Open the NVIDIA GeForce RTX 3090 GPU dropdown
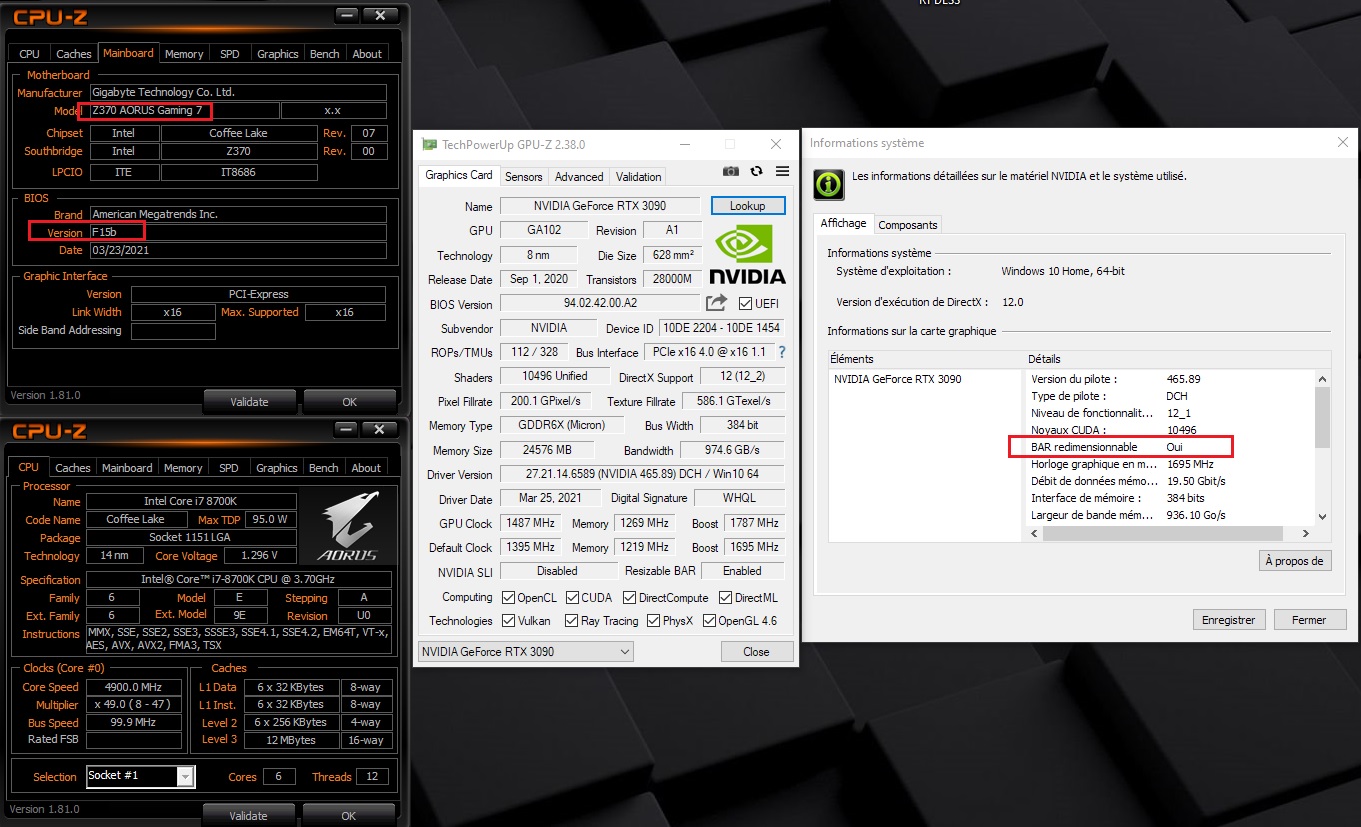The height and width of the screenshot is (827, 1361). 526,652
